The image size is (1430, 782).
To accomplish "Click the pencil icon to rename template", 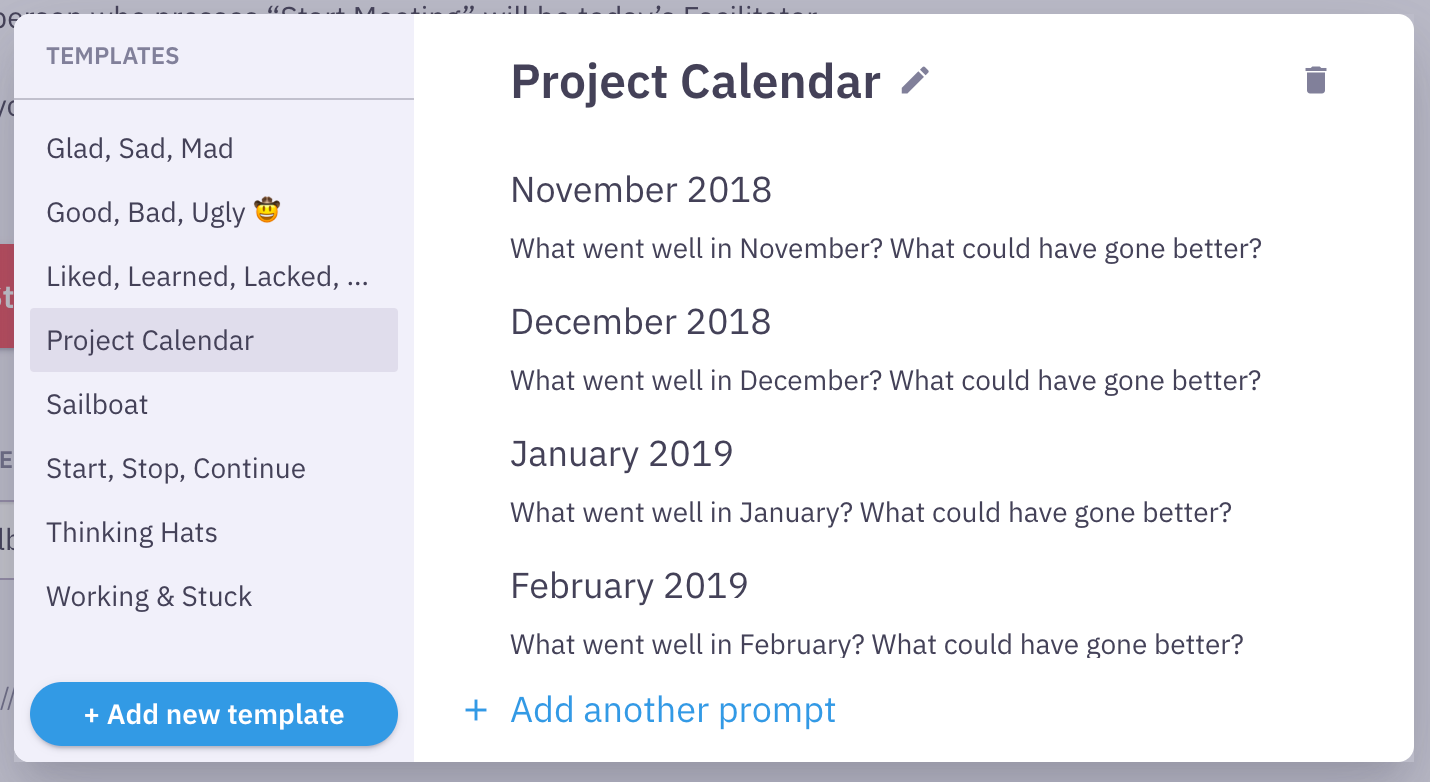I will point(915,81).
